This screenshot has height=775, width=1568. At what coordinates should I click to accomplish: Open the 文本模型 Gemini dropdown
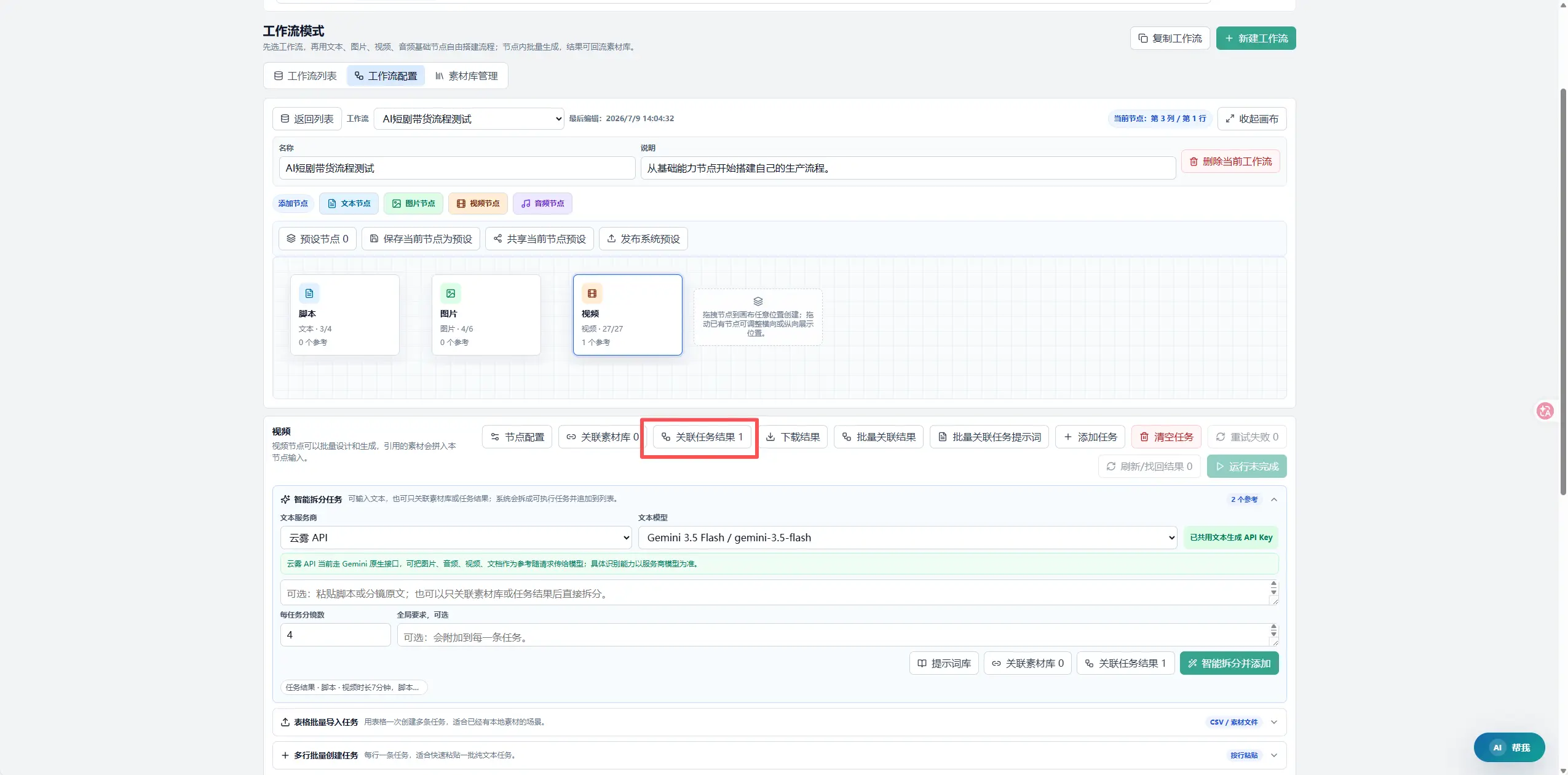[x=908, y=538]
